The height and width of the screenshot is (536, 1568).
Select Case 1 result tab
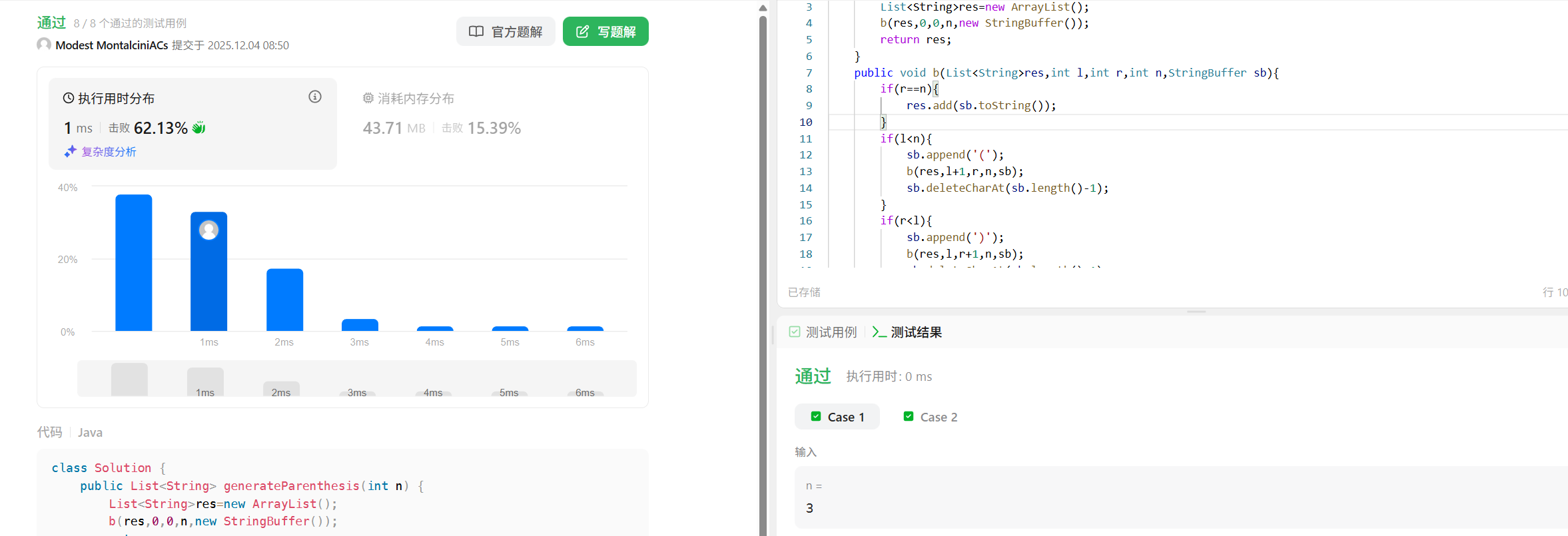coord(837,417)
